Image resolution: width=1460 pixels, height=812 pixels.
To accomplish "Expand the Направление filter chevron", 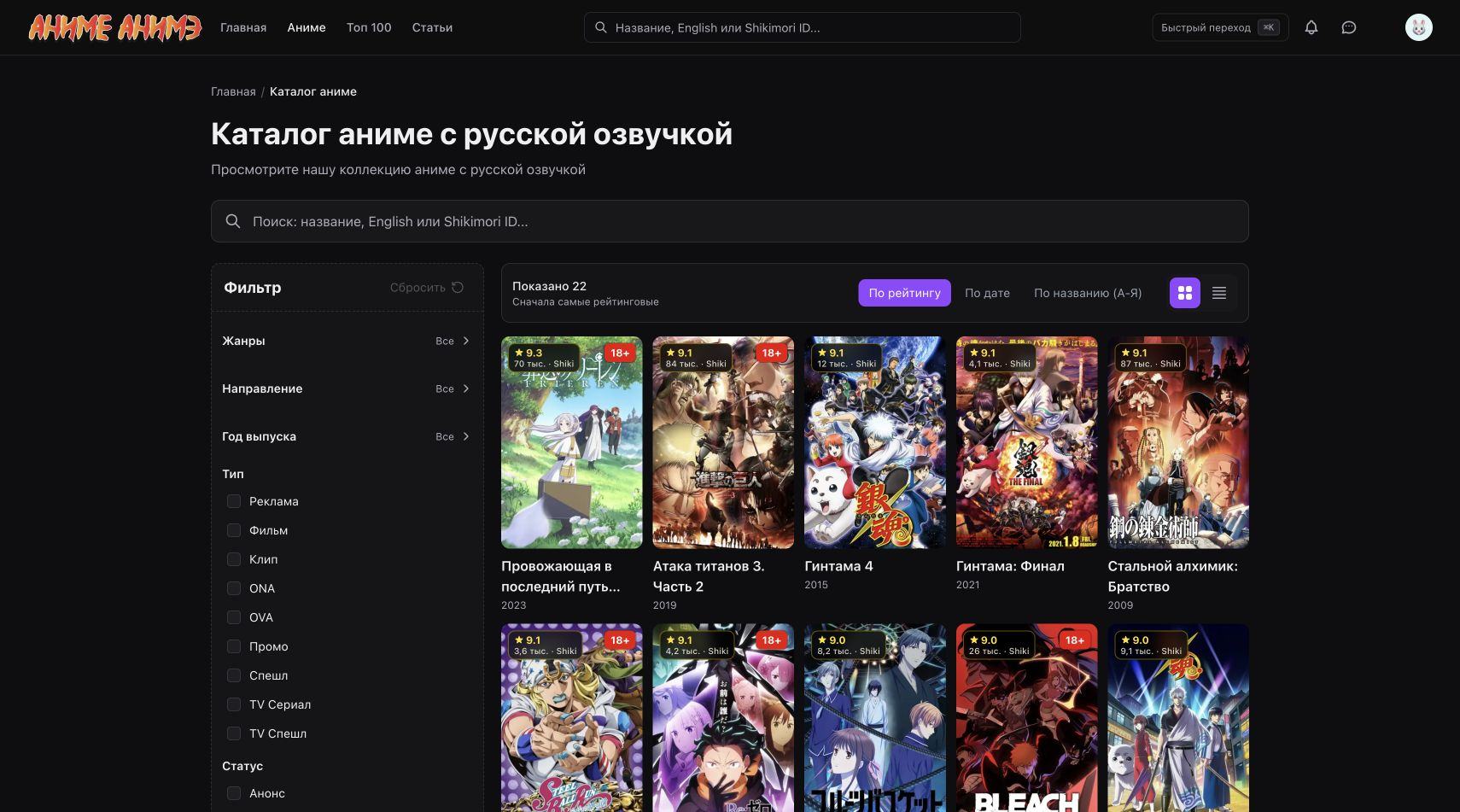I will pos(466,388).
